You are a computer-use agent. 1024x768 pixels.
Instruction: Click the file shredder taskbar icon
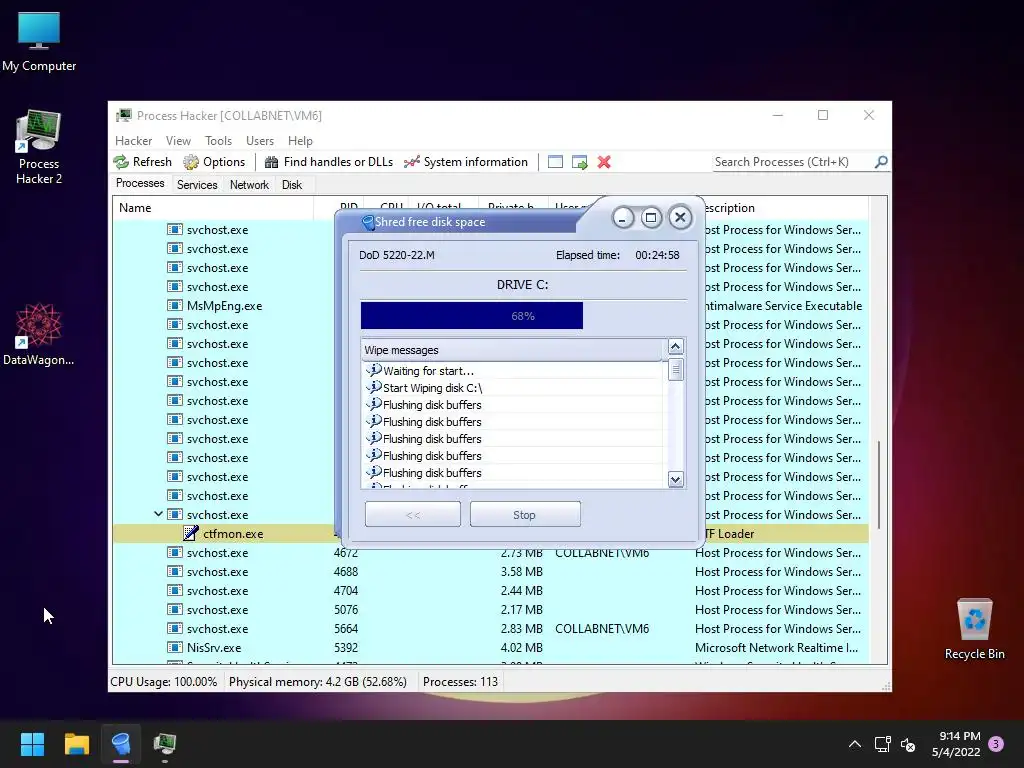click(x=121, y=744)
